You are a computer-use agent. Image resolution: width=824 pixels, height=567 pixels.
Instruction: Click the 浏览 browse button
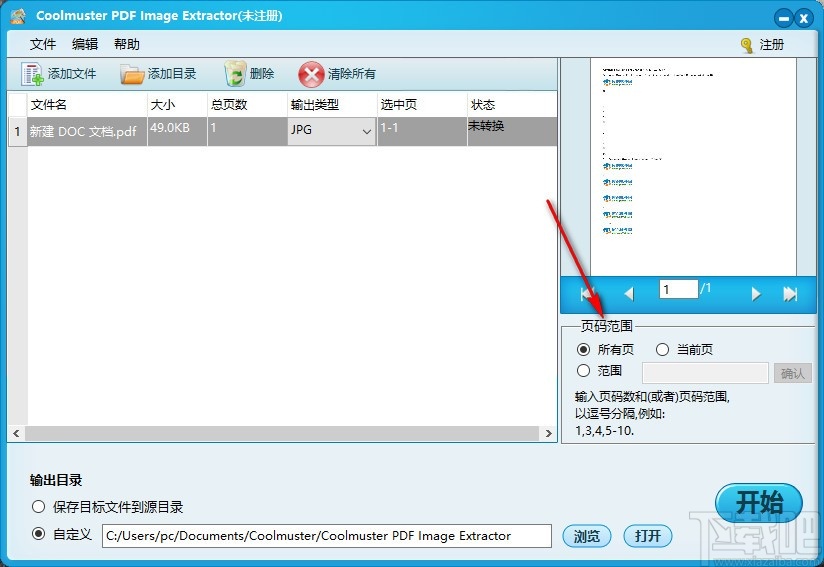click(x=586, y=536)
